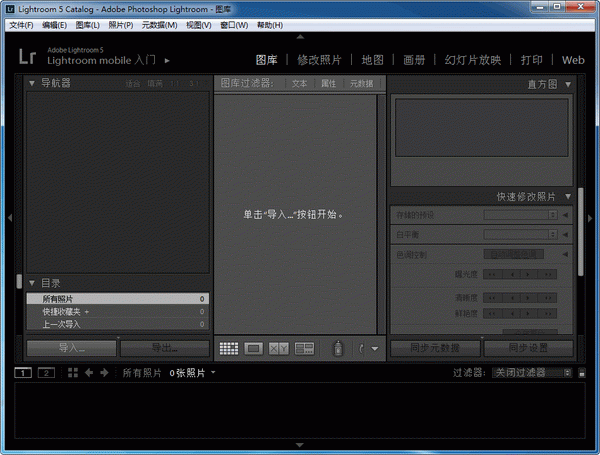
Task: Decrease exposure by large step (曝光度 <<)
Action: (492, 274)
